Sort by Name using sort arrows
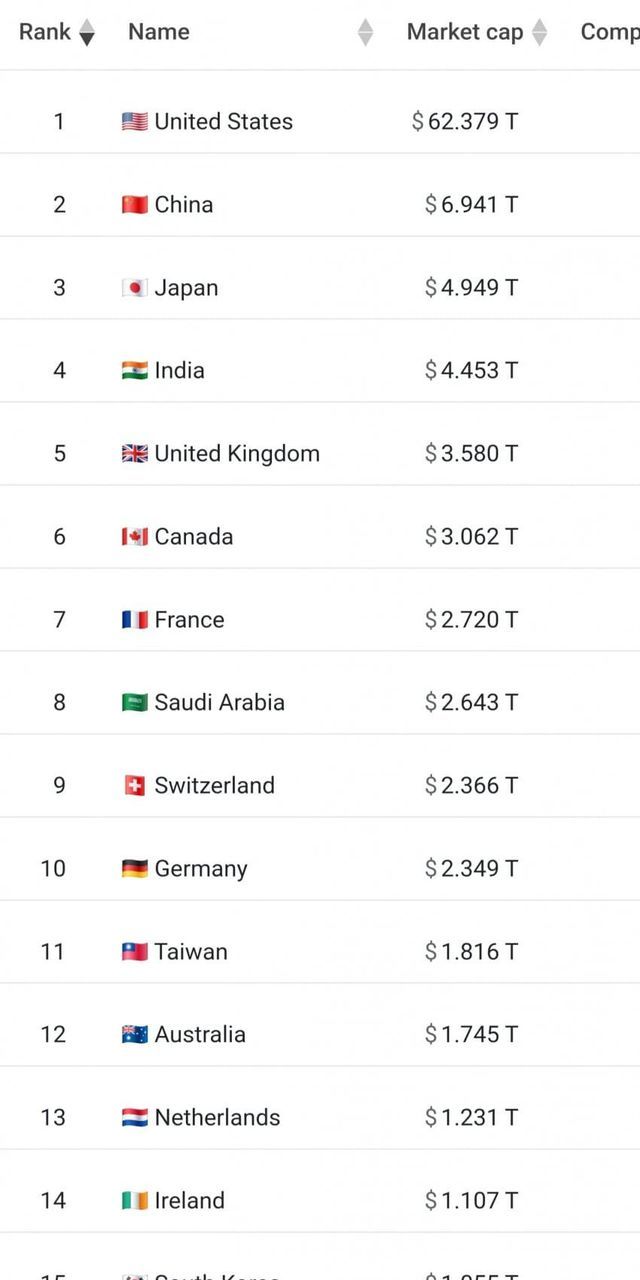Screen dimensions: 640x1280 tap(365, 32)
